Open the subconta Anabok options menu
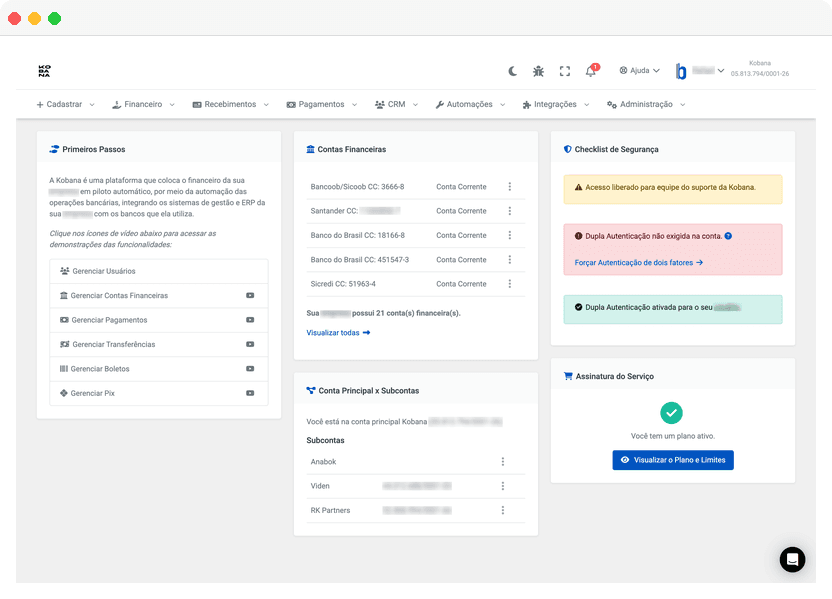This screenshot has height=599, width=832. pos(503,462)
